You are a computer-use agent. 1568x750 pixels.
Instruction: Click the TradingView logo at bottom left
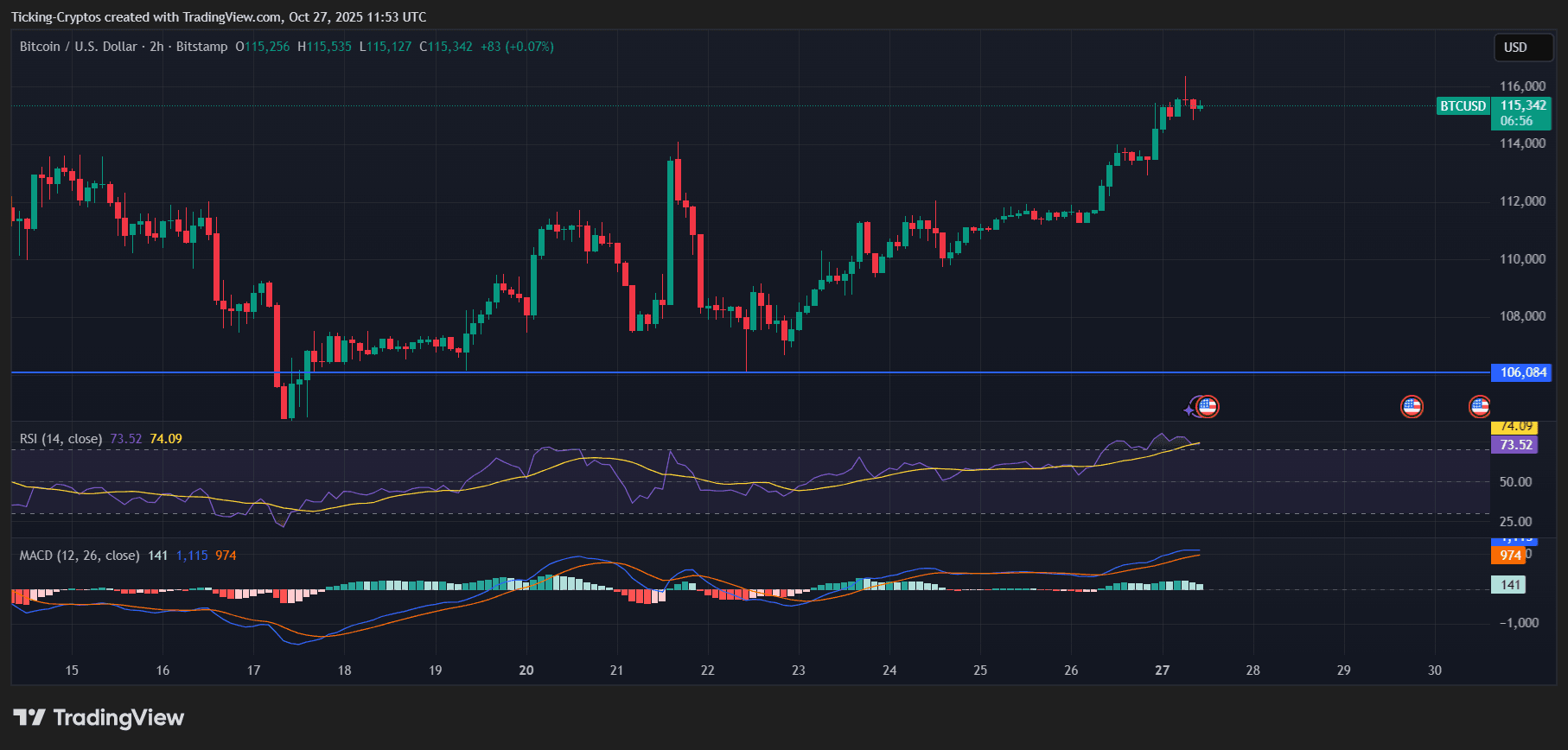click(x=99, y=718)
